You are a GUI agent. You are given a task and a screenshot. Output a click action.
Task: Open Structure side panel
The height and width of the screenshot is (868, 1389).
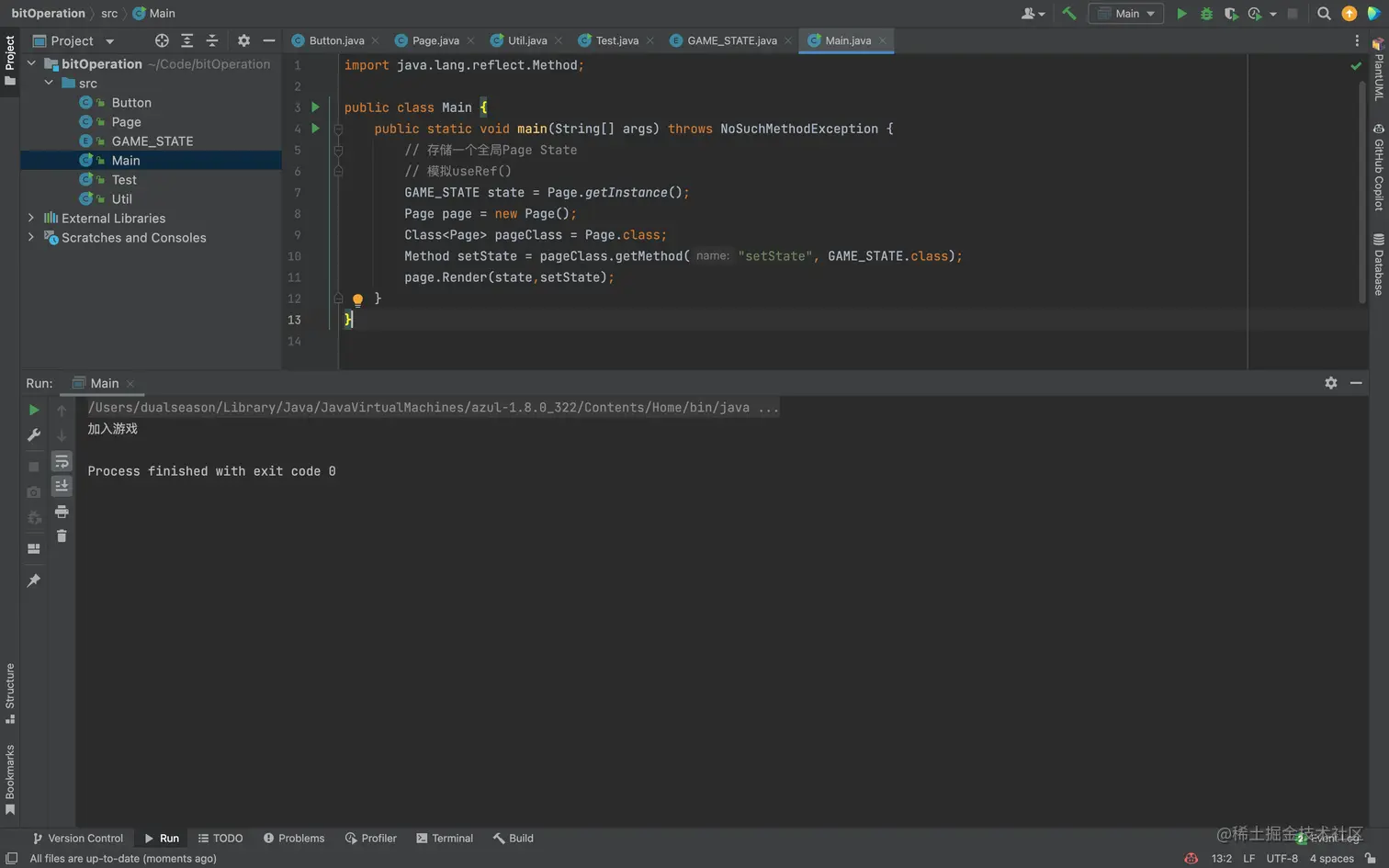pos(10,693)
